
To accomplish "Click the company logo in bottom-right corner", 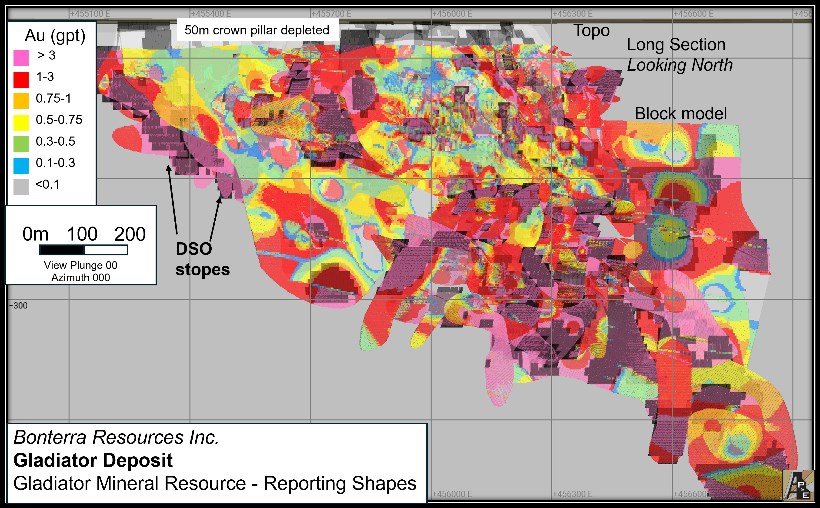I will [x=797, y=483].
